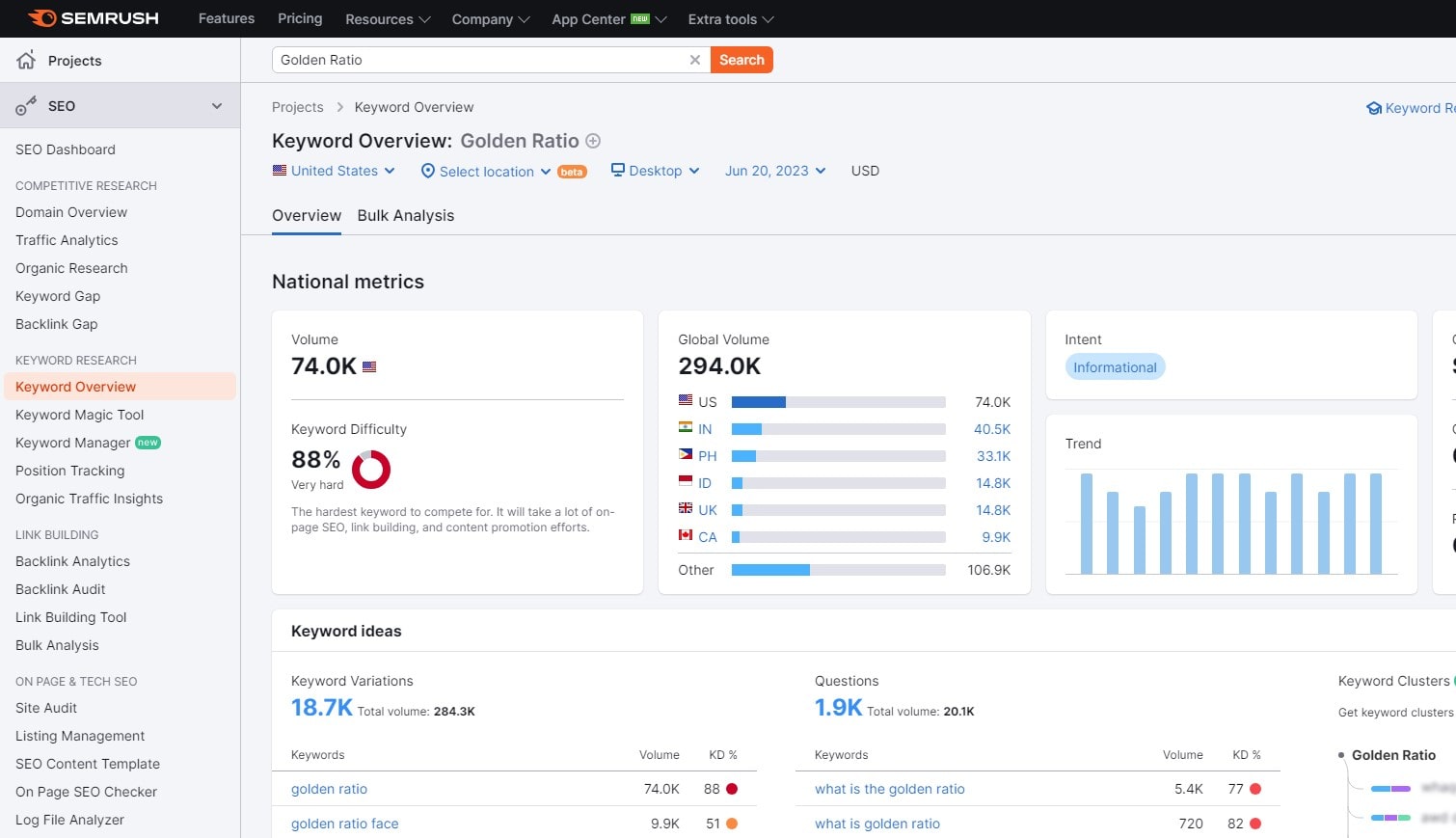Viewport: 1456px width, 838px height.
Task: Click the Keyword Research graduation cap icon
Action: 1374,108
